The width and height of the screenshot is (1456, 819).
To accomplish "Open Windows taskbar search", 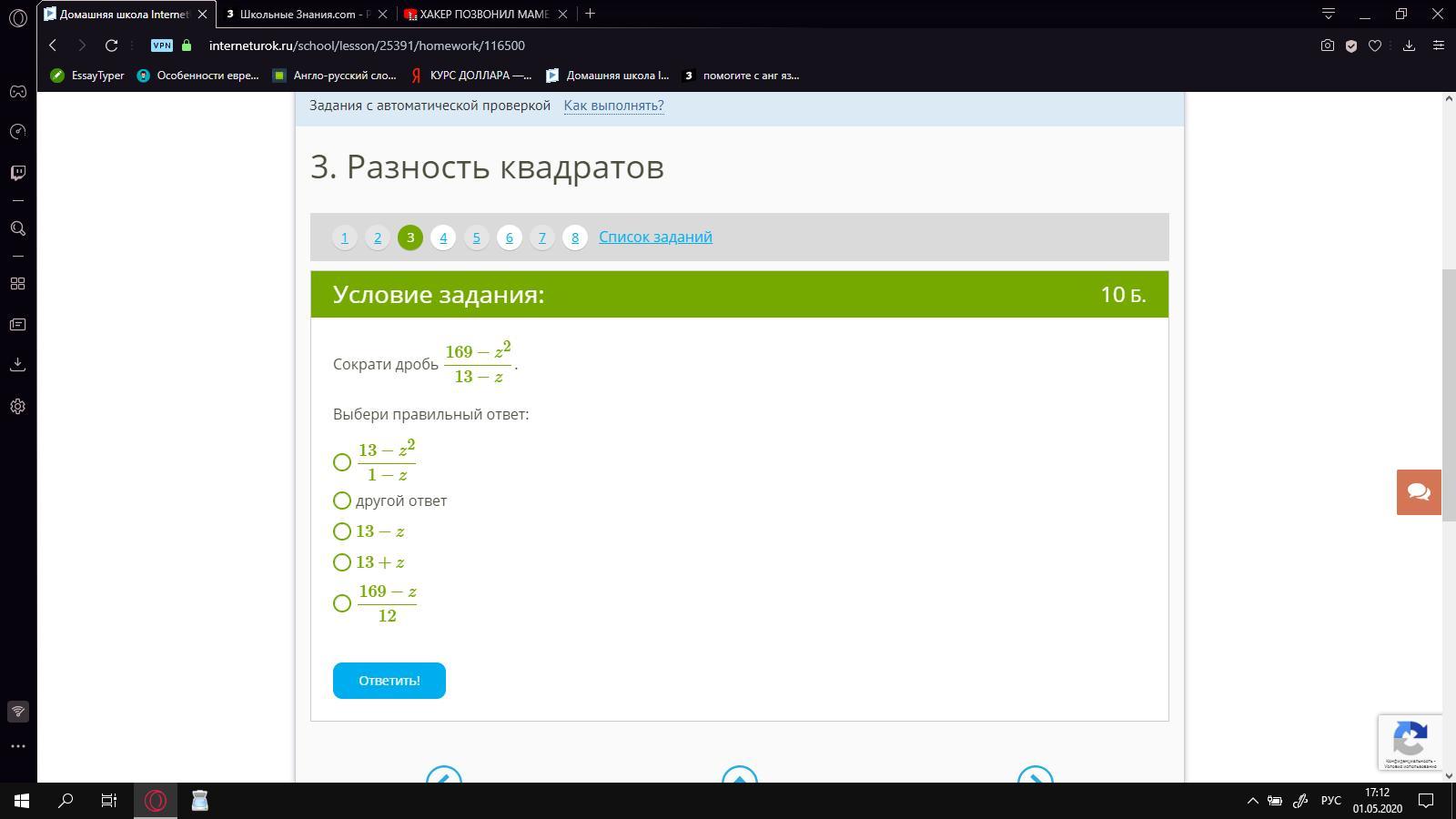I will (x=66, y=801).
